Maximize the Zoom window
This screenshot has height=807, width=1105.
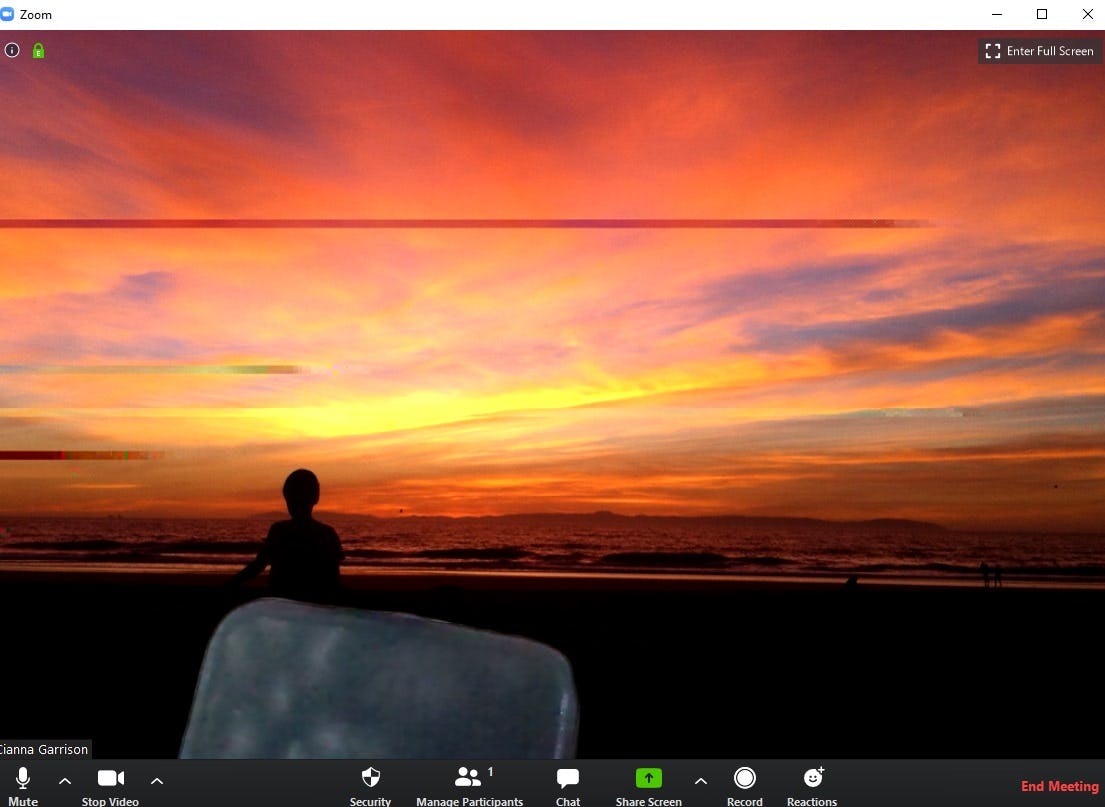(x=1042, y=14)
